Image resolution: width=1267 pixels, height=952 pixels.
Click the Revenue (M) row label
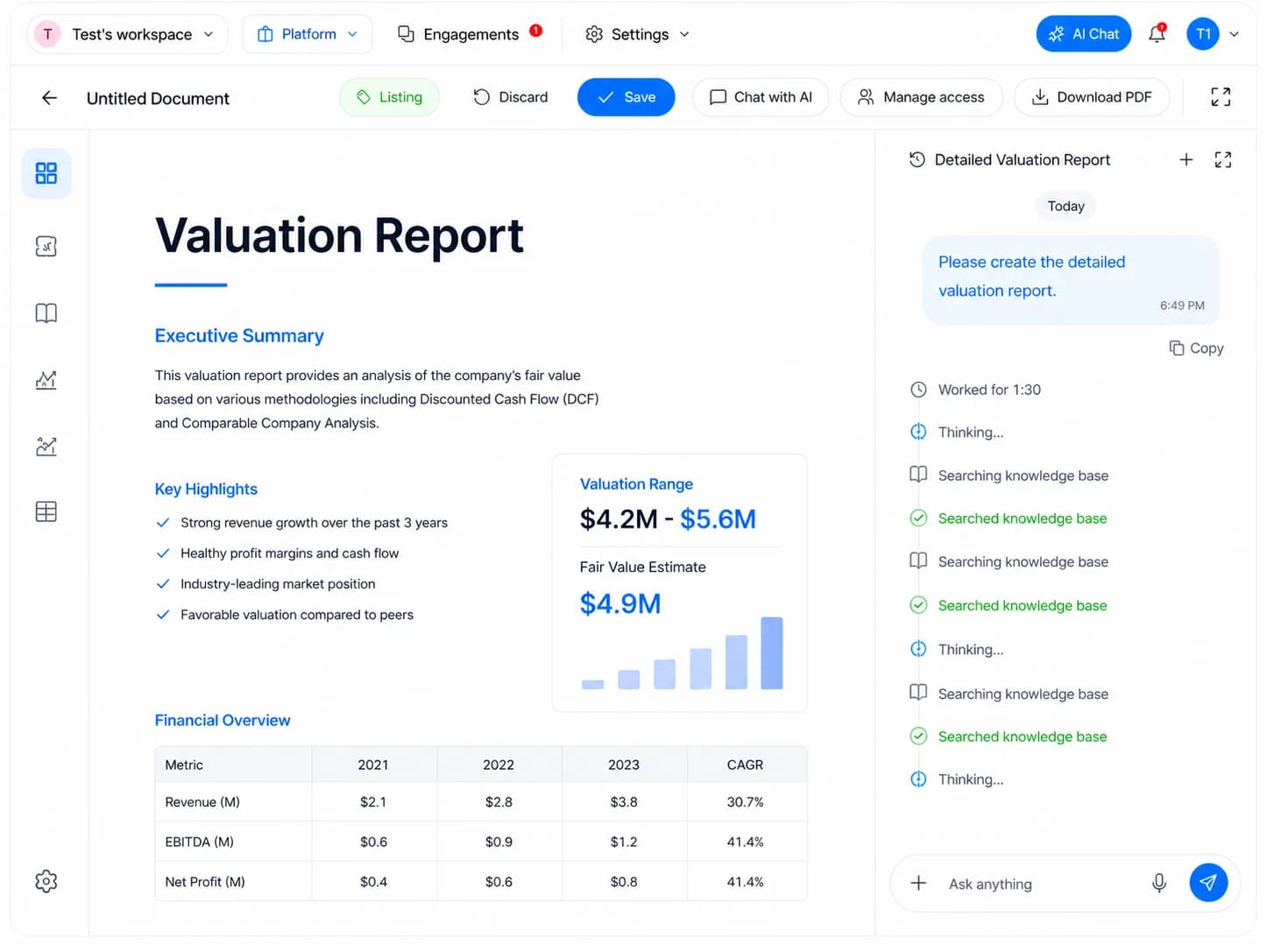(x=202, y=803)
